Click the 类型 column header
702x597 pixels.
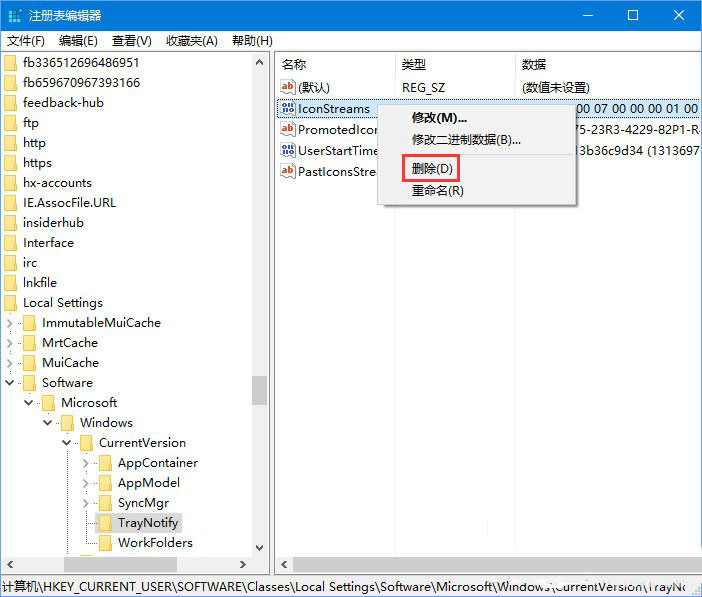pyautogui.click(x=455, y=65)
